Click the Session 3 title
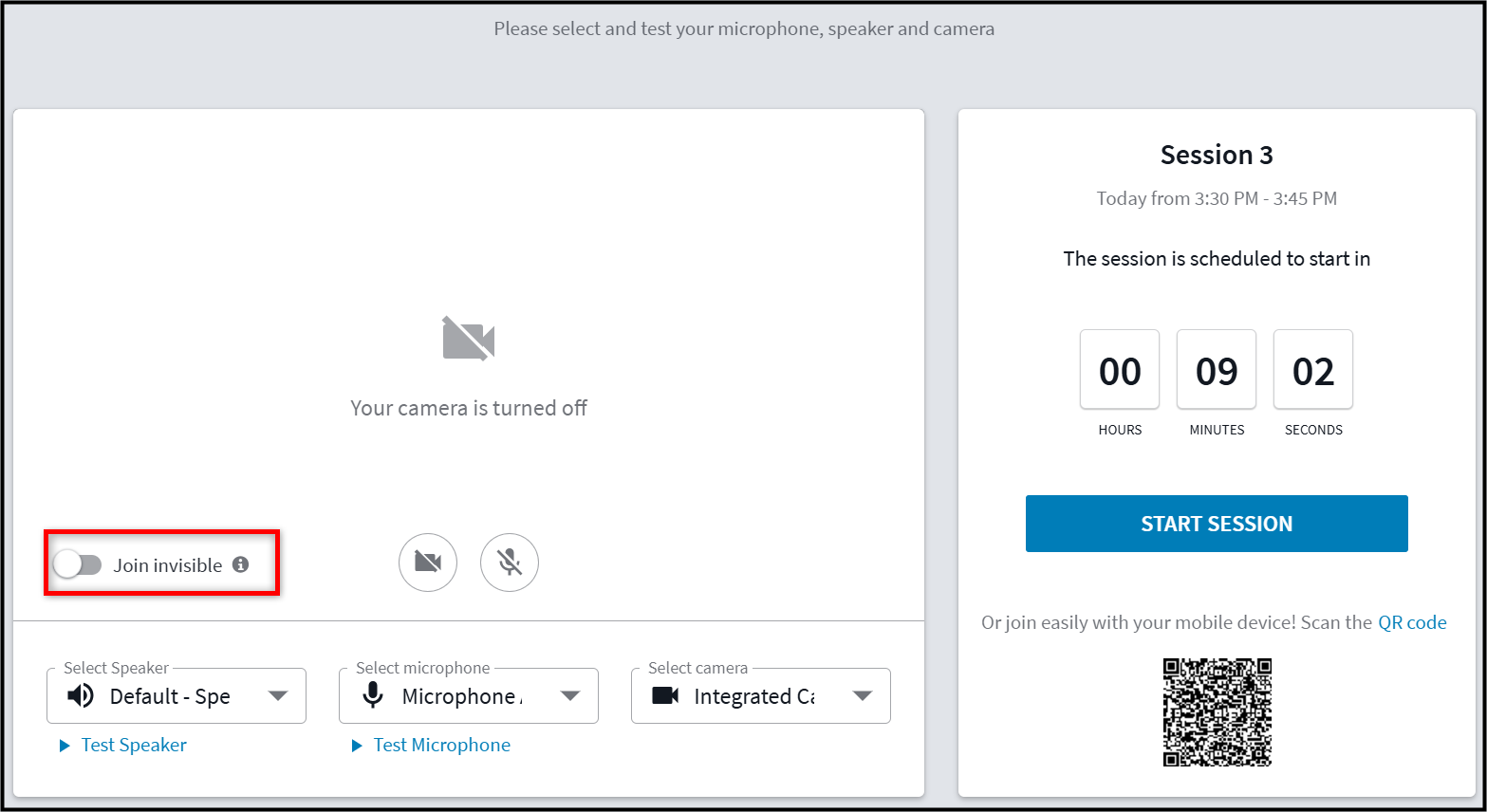 pyautogui.click(x=1217, y=155)
